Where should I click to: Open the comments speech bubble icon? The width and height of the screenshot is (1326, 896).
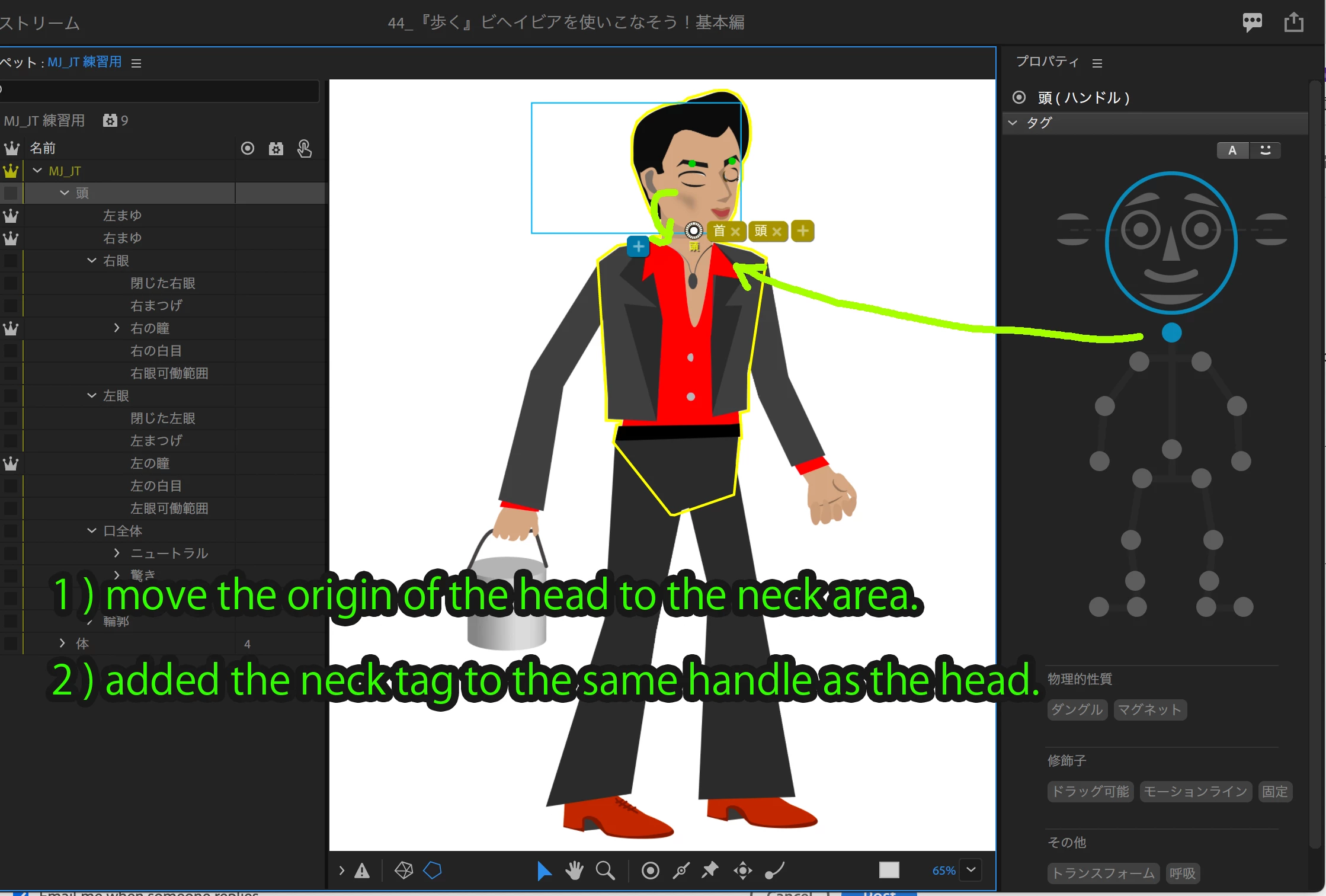click(1252, 23)
